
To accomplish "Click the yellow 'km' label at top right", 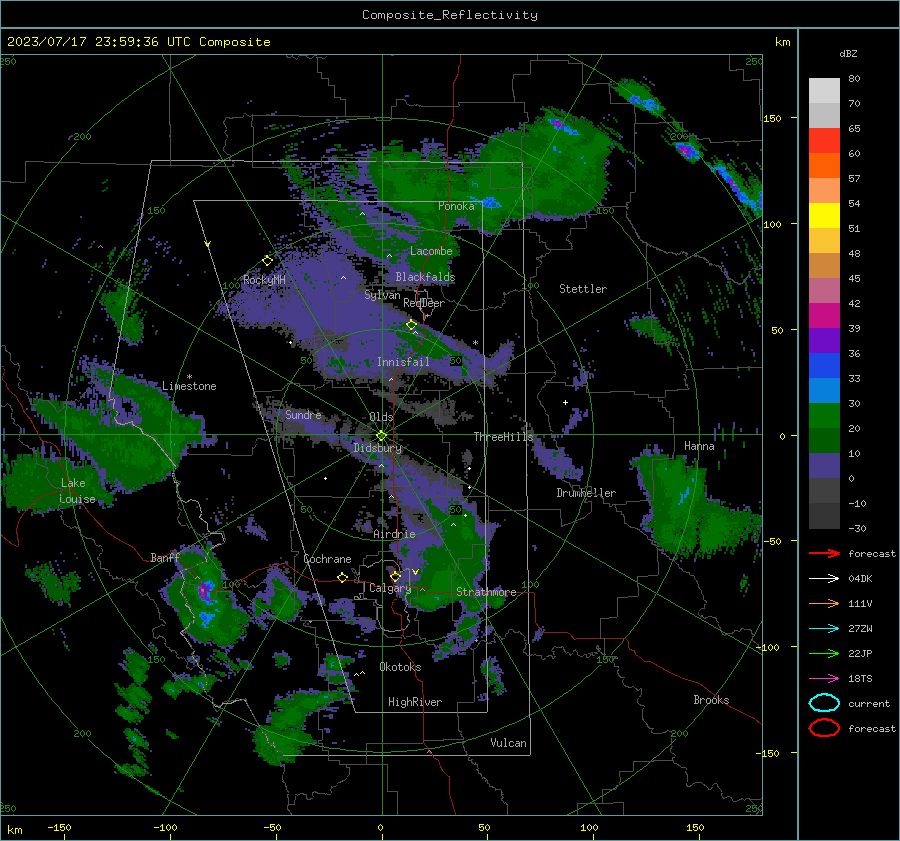I will (x=782, y=42).
